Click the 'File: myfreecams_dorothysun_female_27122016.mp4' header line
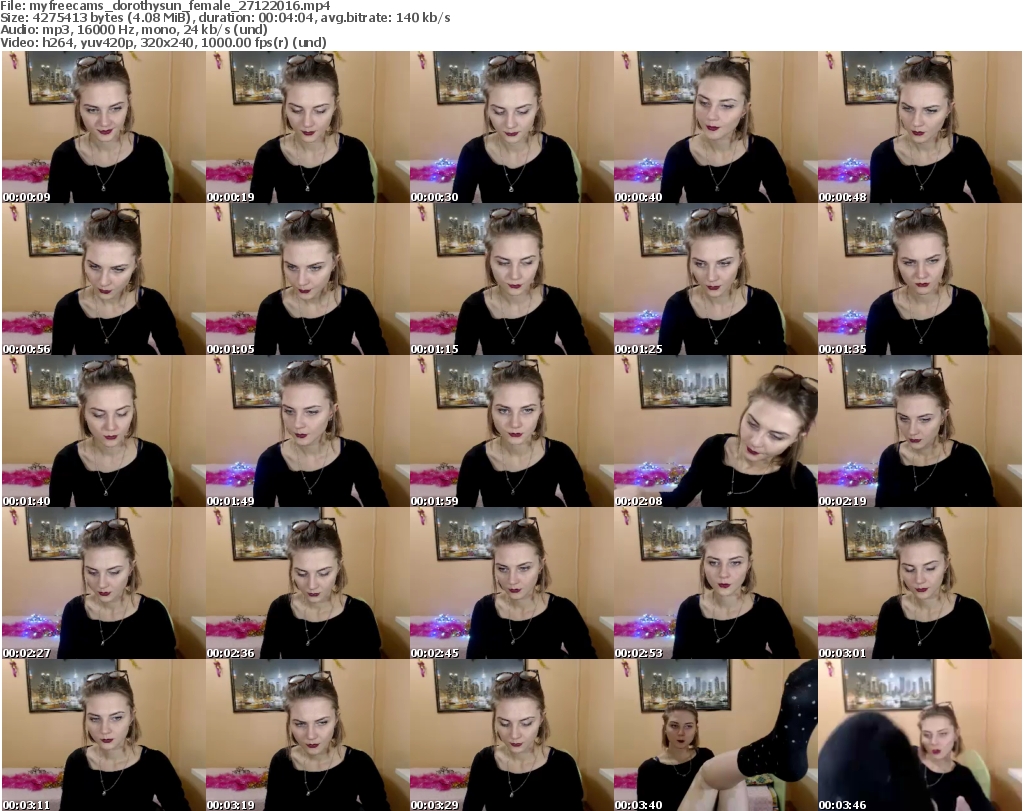Image resolution: width=1024 pixels, height=811 pixels. point(165,6)
